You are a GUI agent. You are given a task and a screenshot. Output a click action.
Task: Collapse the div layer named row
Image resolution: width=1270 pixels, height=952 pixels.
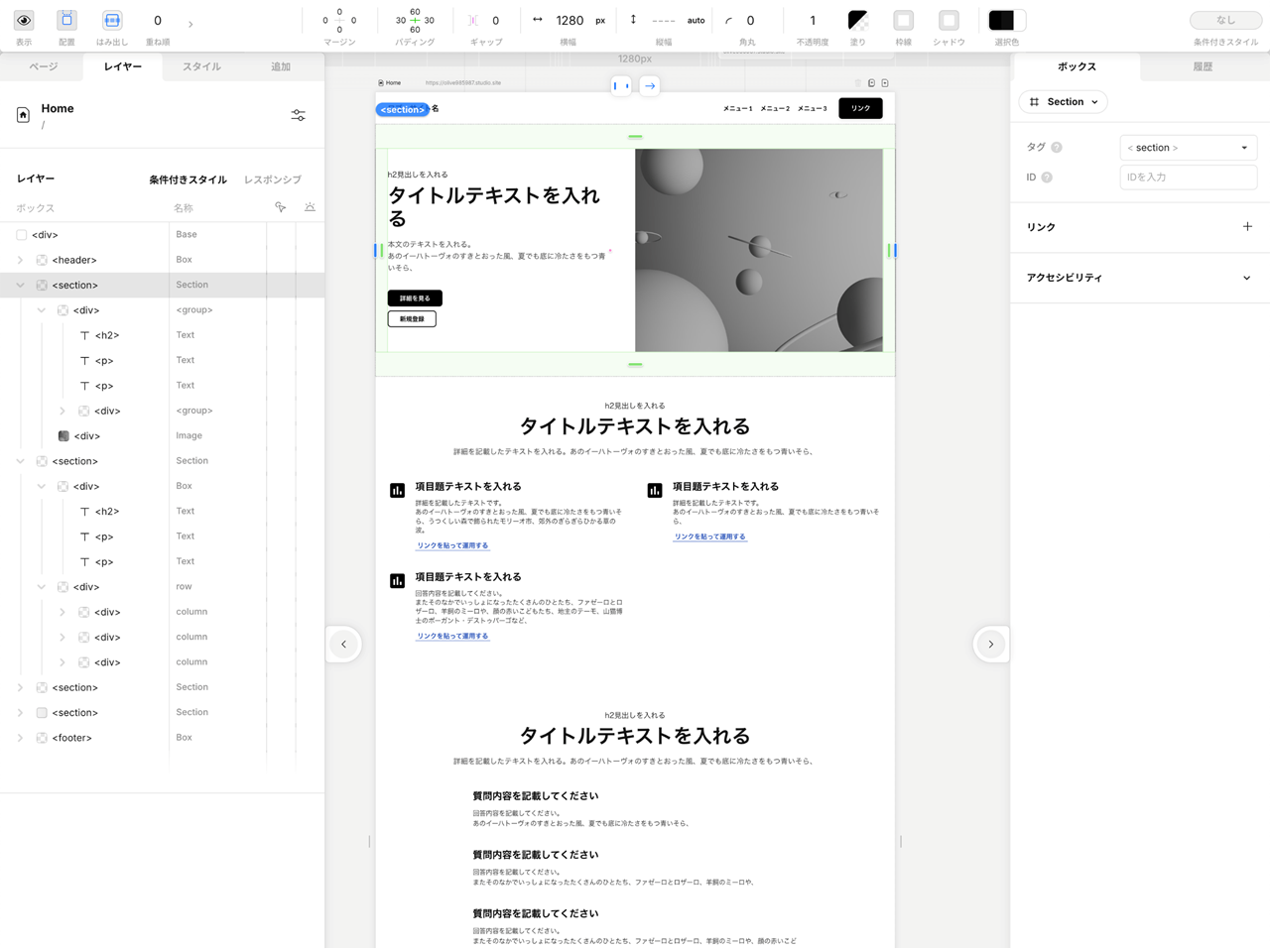click(41, 587)
